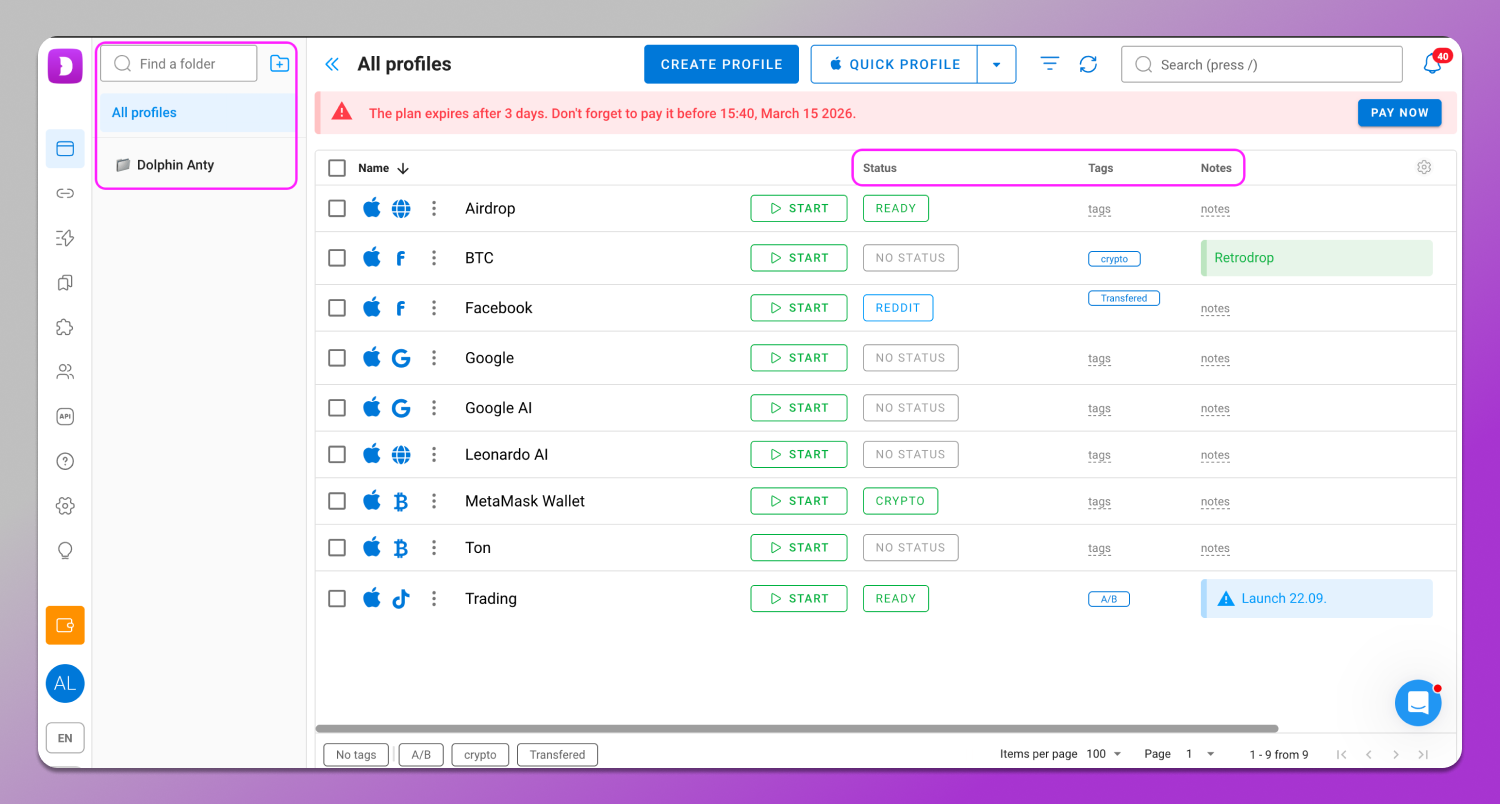Image resolution: width=1500 pixels, height=804 pixels.
Task: Open the orange wallet billing icon
Action: tap(65, 625)
